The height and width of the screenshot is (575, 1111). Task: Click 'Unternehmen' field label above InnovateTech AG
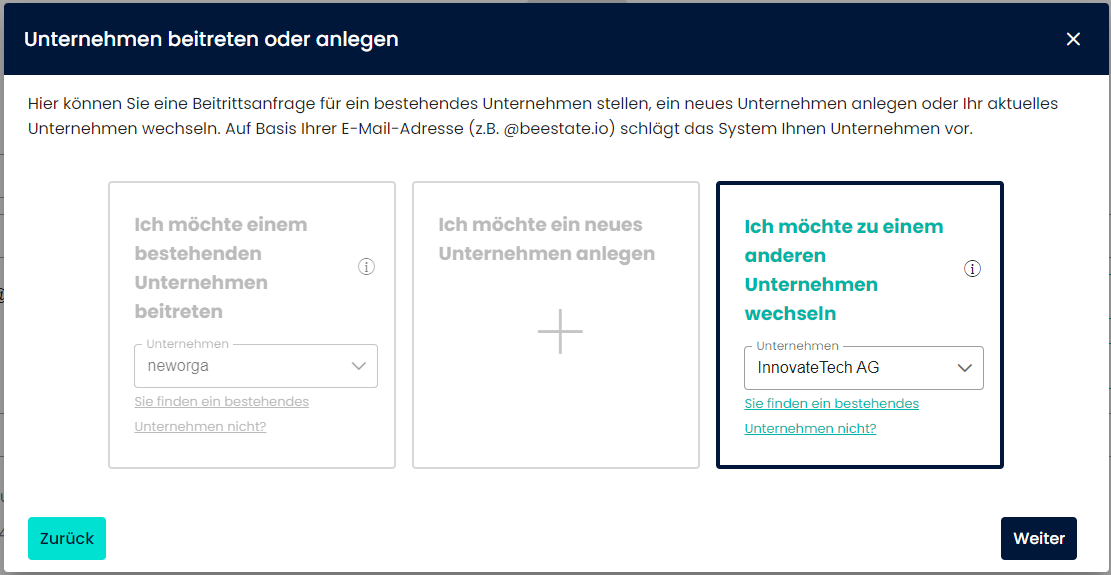(x=797, y=346)
